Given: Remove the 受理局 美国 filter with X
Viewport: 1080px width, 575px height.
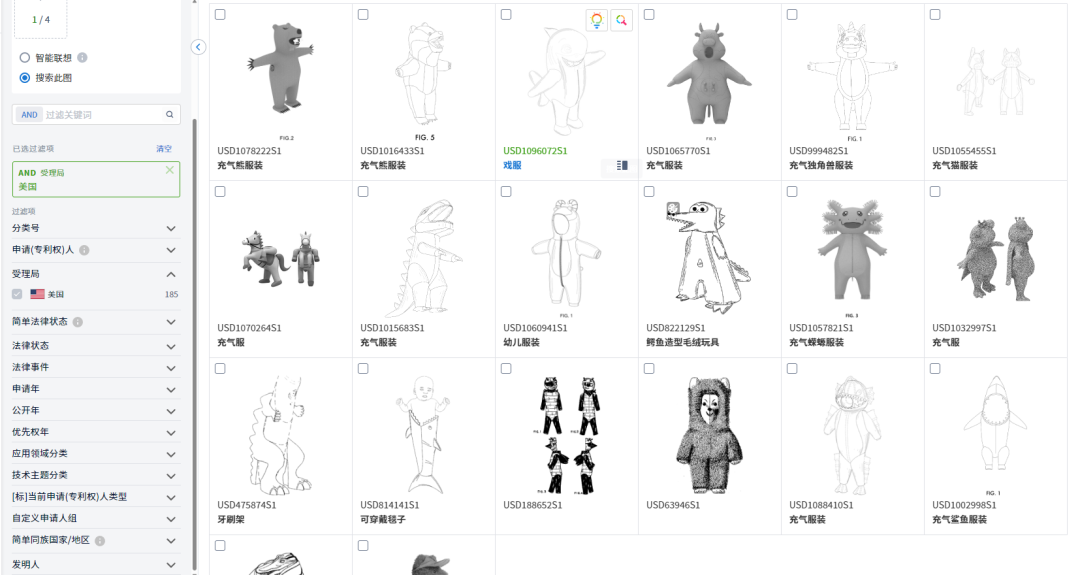Looking at the screenshot, I should tap(169, 171).
